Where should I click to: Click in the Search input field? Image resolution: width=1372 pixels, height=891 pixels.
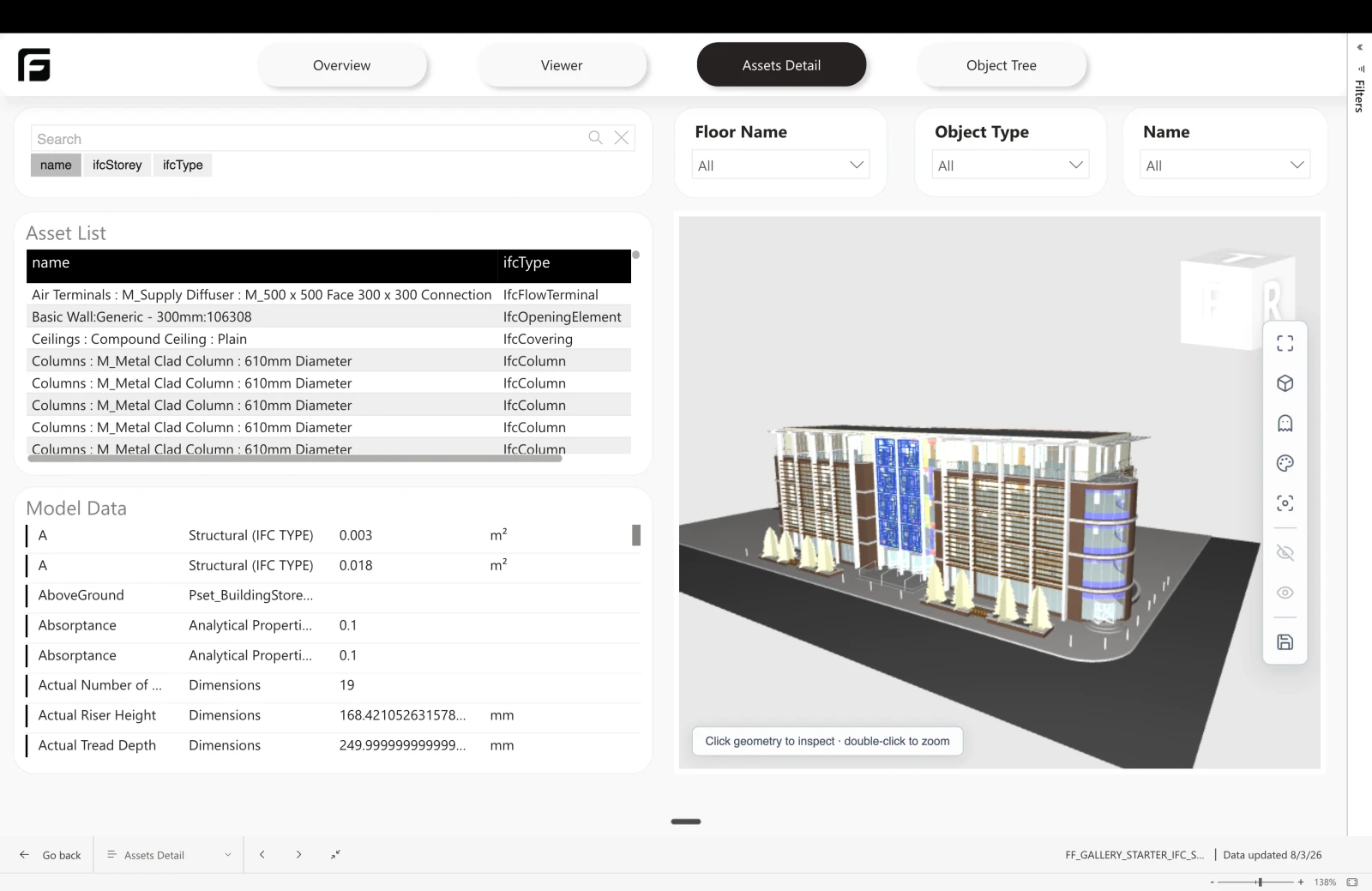click(x=309, y=139)
